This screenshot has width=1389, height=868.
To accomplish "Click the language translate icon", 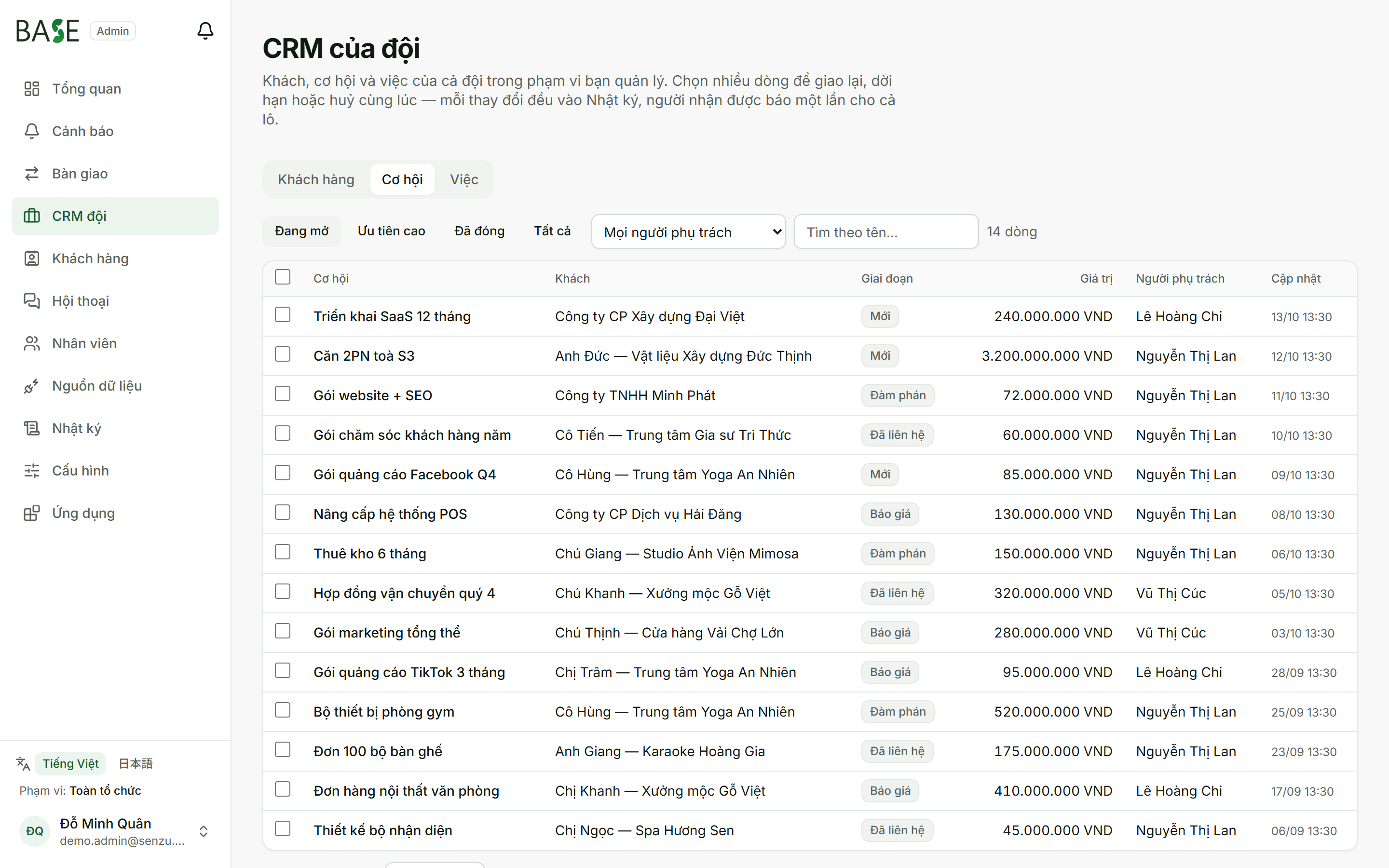I will click(x=23, y=763).
